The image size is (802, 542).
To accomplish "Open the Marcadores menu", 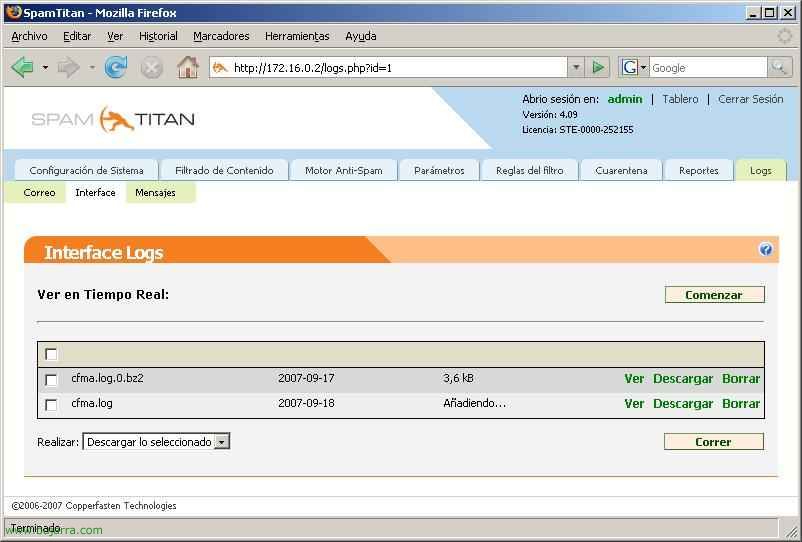I will (x=221, y=36).
